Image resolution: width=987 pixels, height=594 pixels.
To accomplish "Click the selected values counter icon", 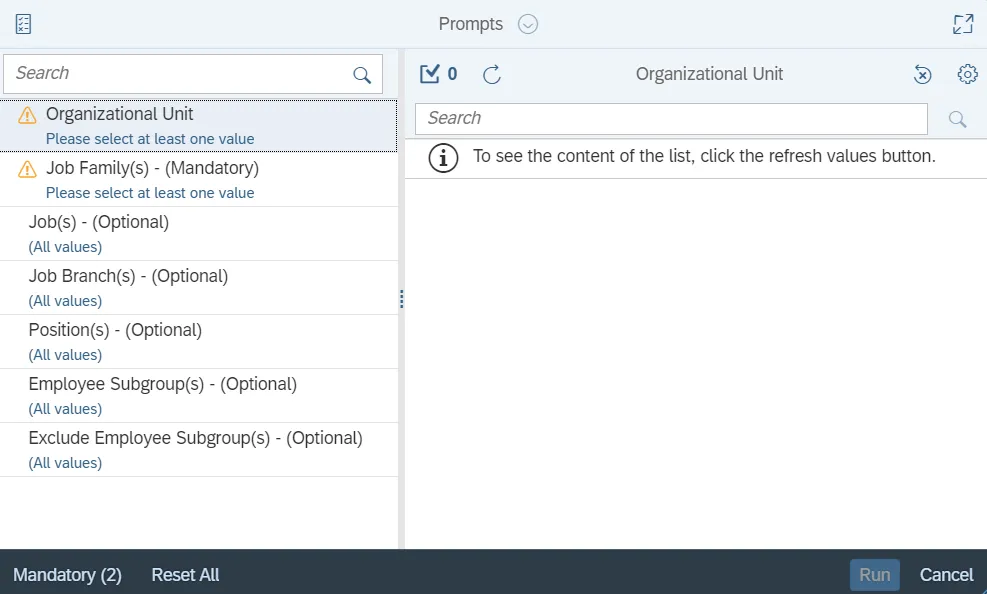I will (x=438, y=74).
